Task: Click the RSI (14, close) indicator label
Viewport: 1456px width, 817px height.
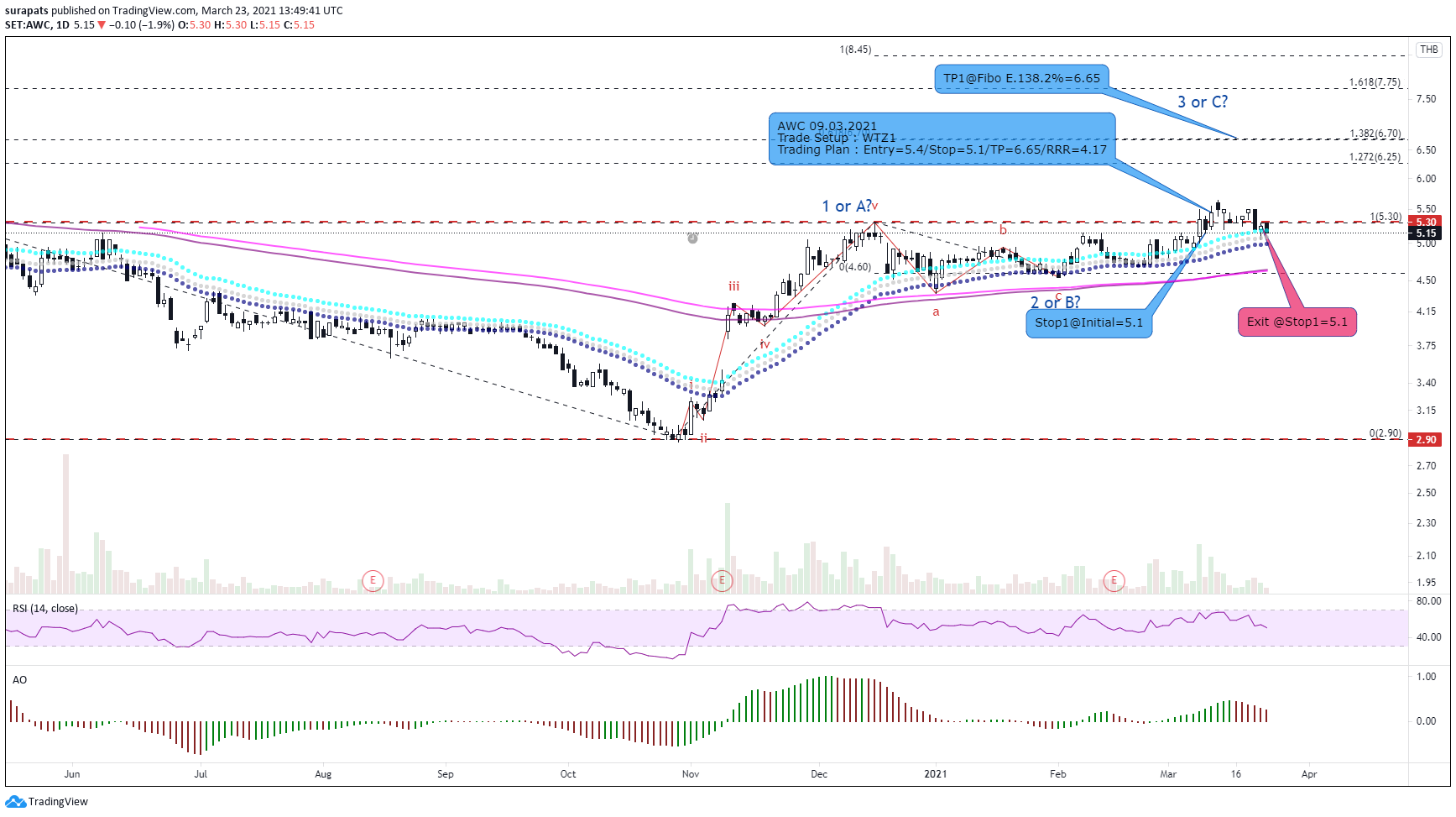Action: pos(45,609)
